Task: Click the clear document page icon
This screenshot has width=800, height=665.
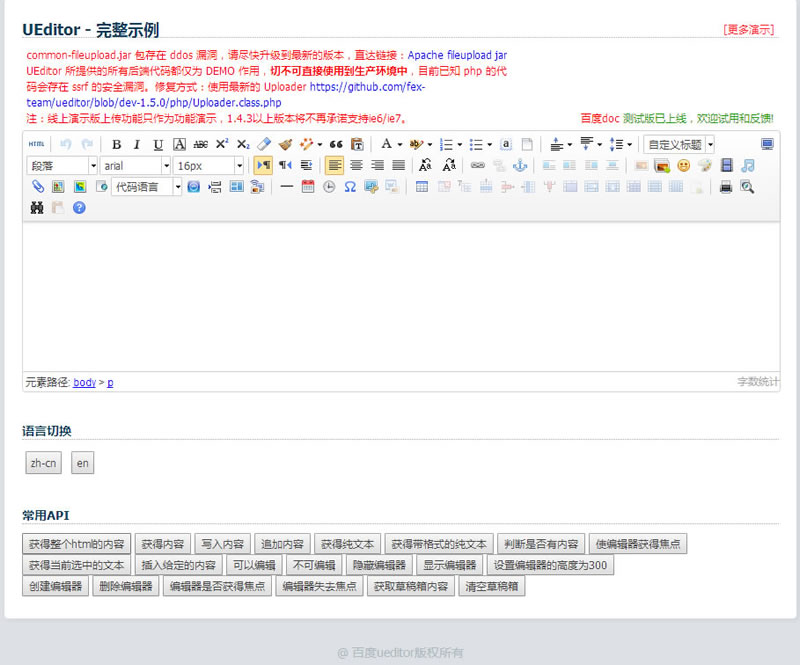Action: (x=527, y=144)
